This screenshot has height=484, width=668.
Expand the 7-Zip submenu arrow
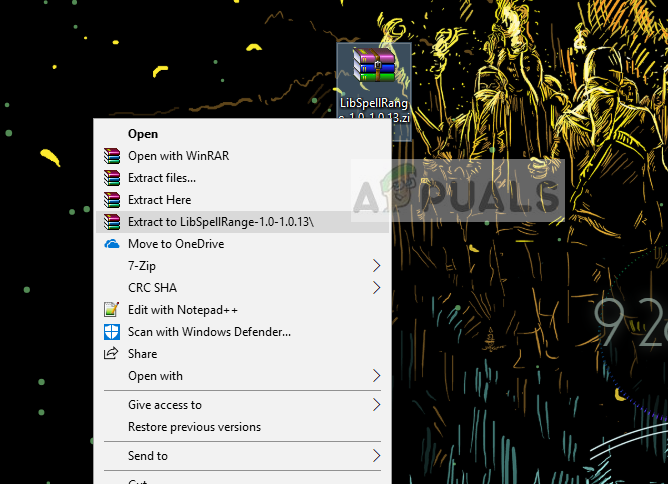tap(376, 266)
